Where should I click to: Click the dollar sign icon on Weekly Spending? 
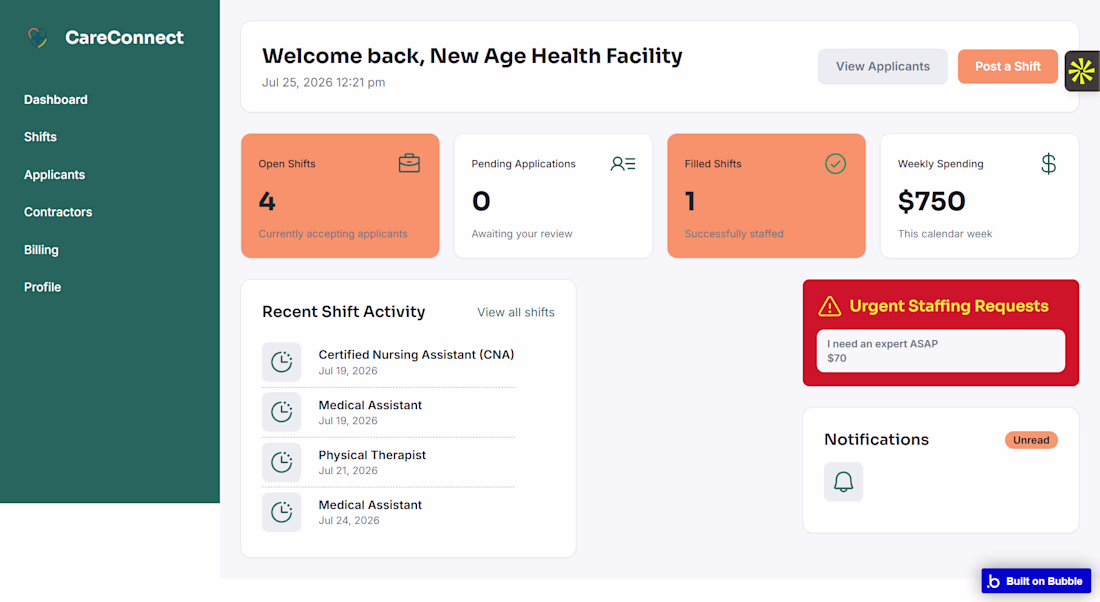coord(1048,164)
